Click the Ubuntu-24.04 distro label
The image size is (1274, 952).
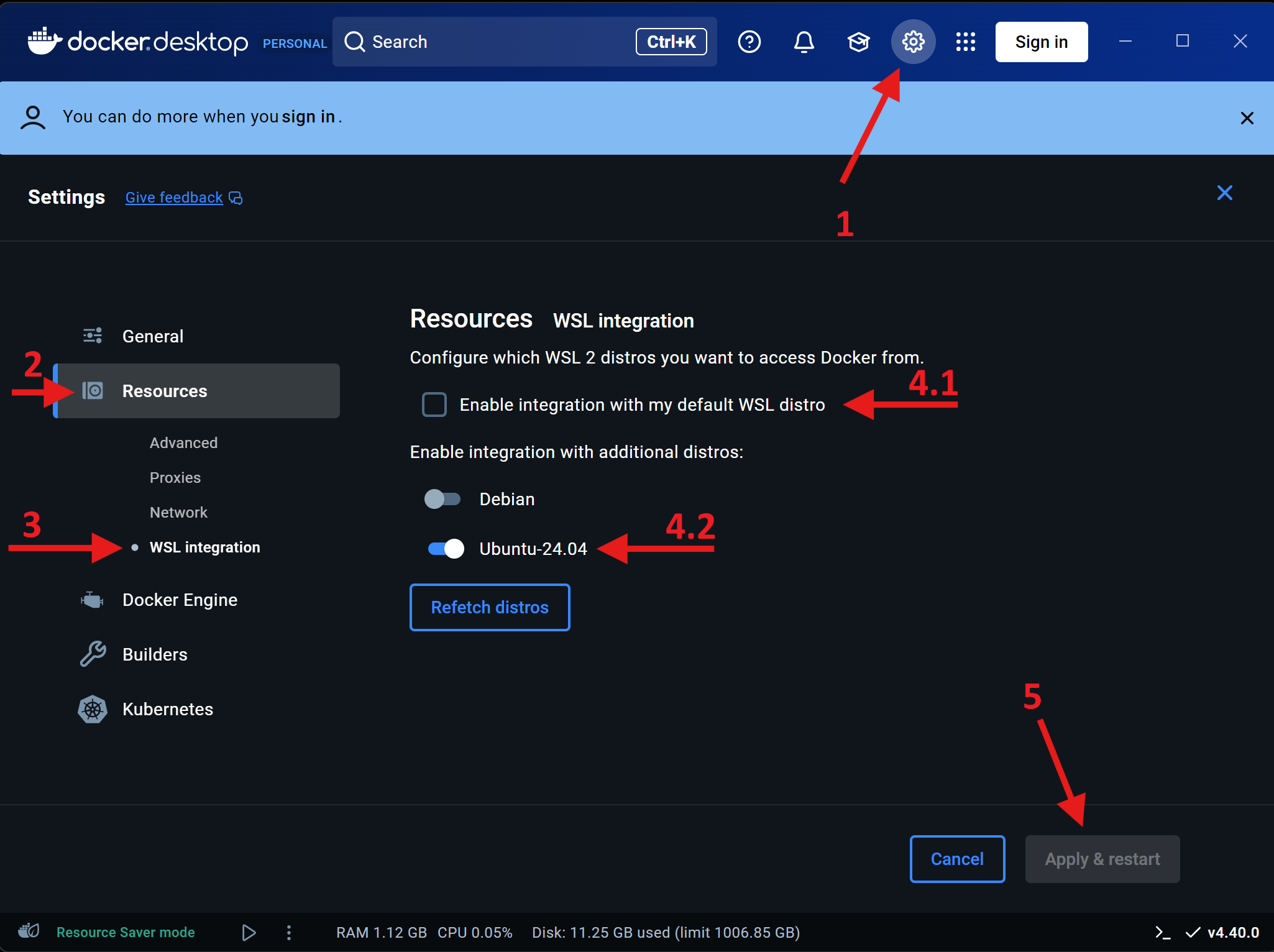pos(533,549)
